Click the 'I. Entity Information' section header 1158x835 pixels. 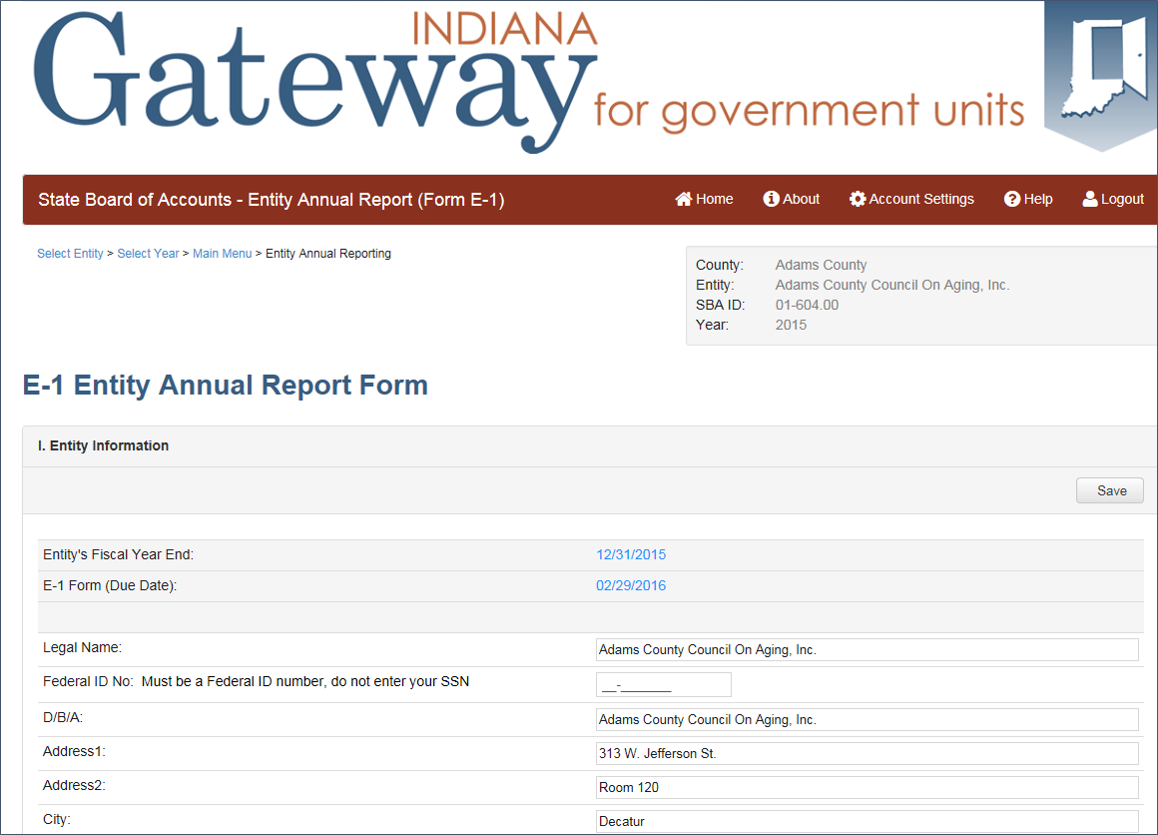point(103,445)
